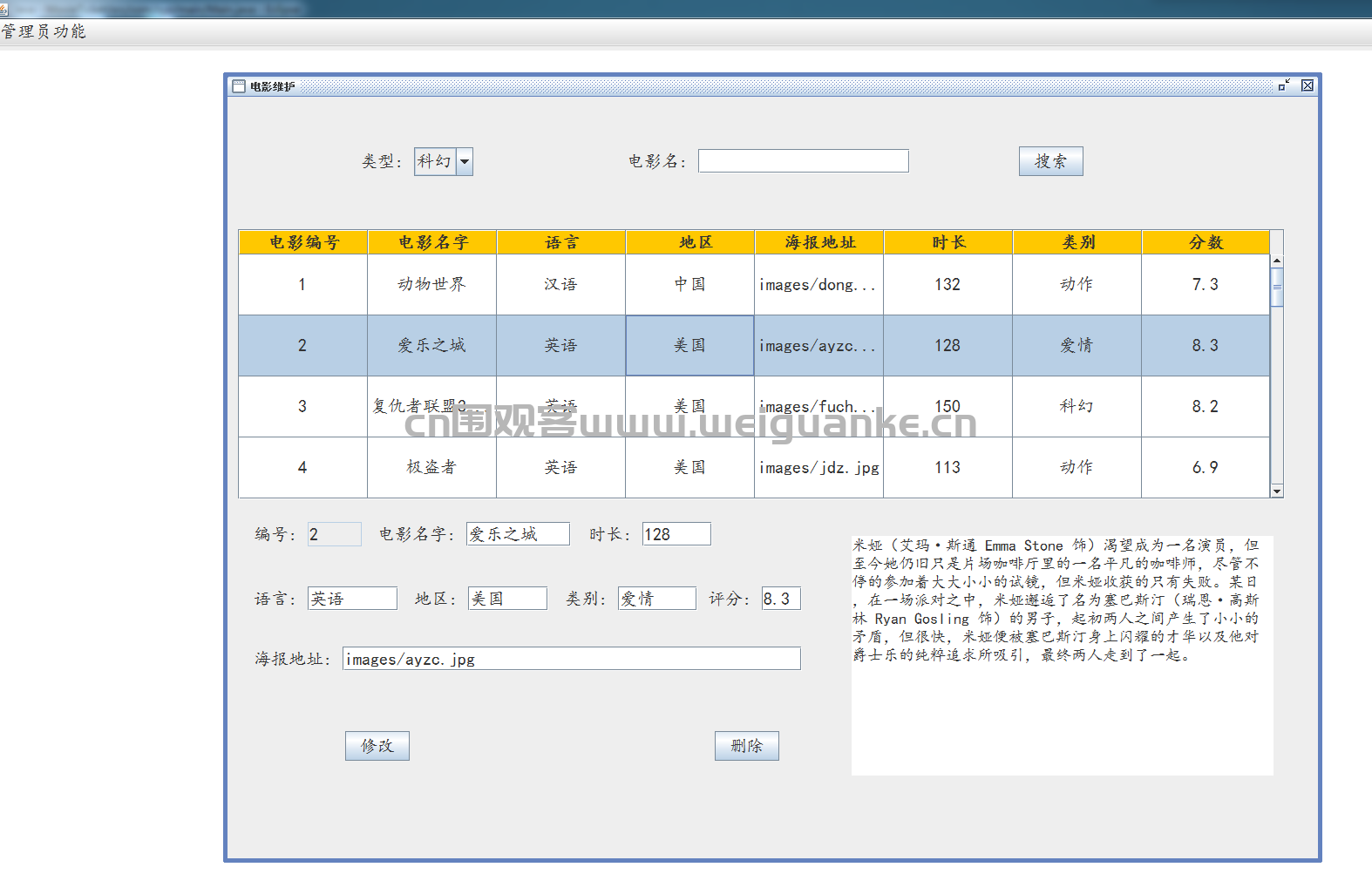The image size is (1372, 874).
Task: Open the 管理员功能 menu
Action: 44,31
